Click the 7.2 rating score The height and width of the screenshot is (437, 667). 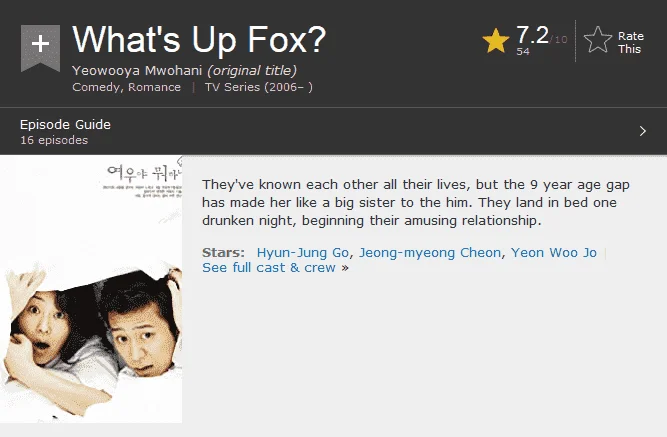532,35
